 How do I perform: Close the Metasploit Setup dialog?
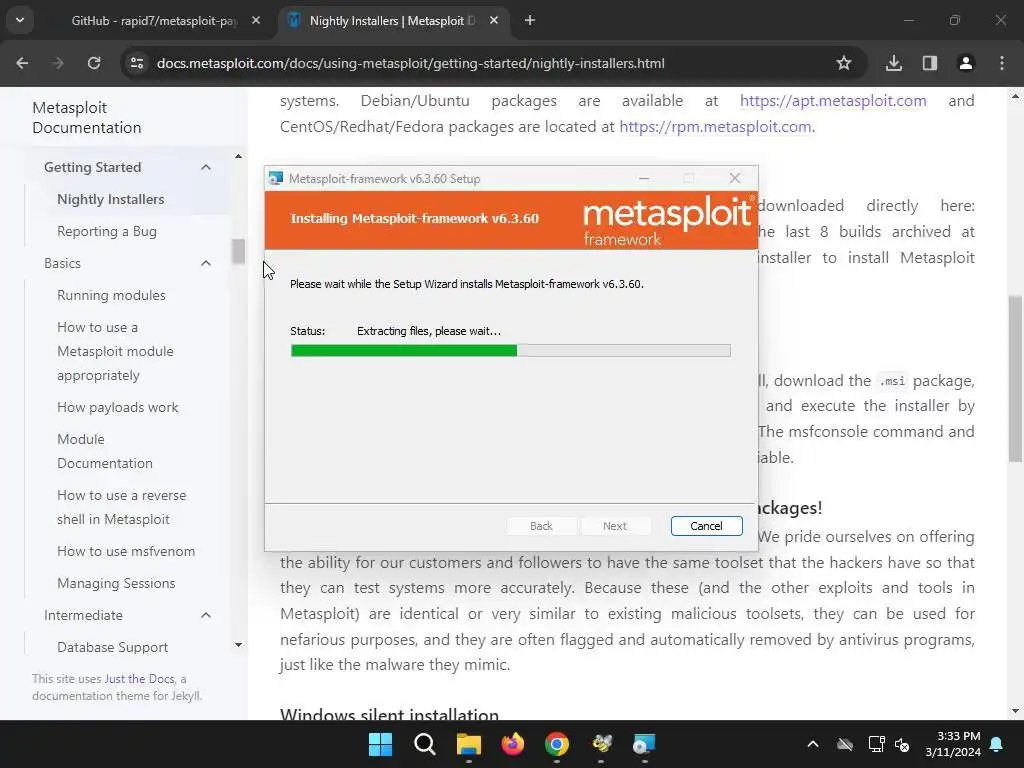click(735, 178)
